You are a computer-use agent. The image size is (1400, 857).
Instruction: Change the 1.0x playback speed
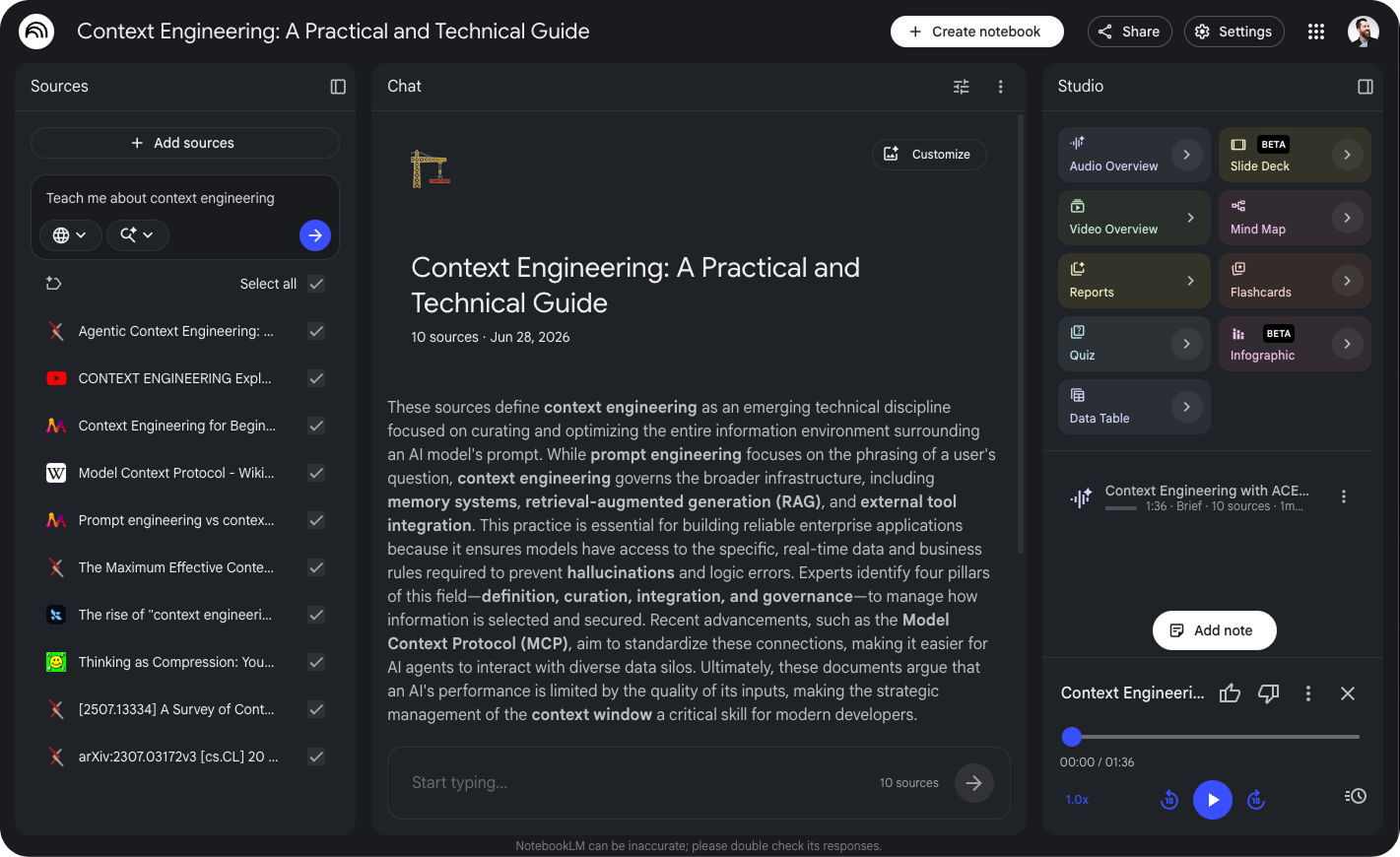tap(1077, 800)
